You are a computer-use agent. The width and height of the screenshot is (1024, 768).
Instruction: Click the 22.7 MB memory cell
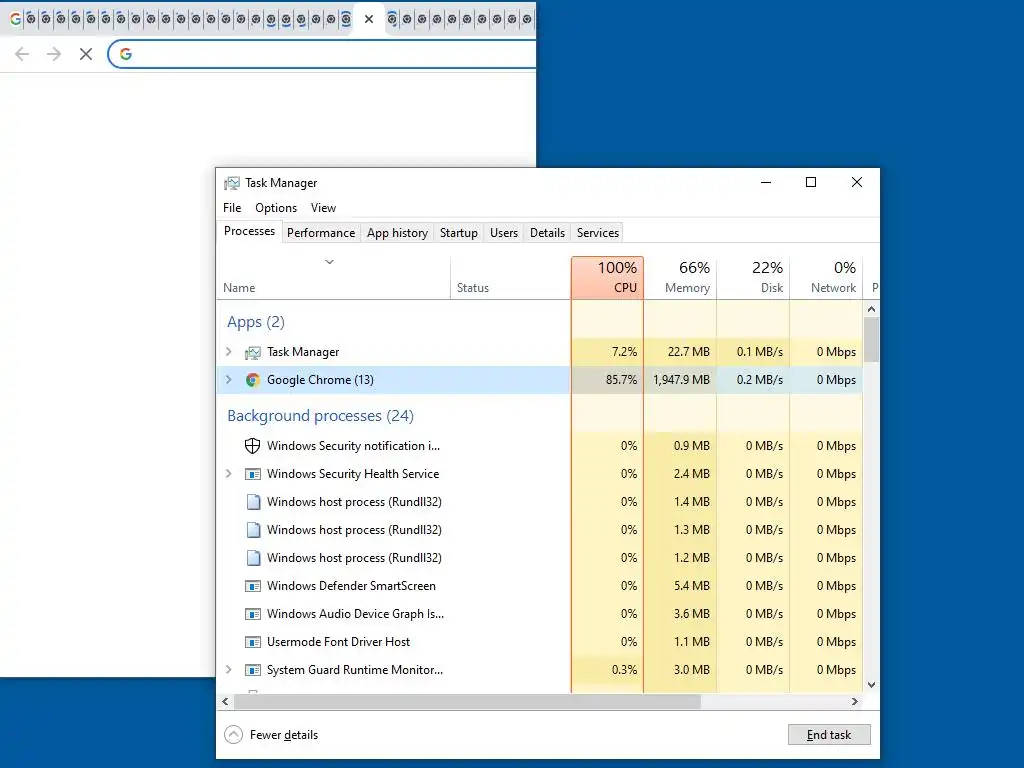tap(680, 352)
